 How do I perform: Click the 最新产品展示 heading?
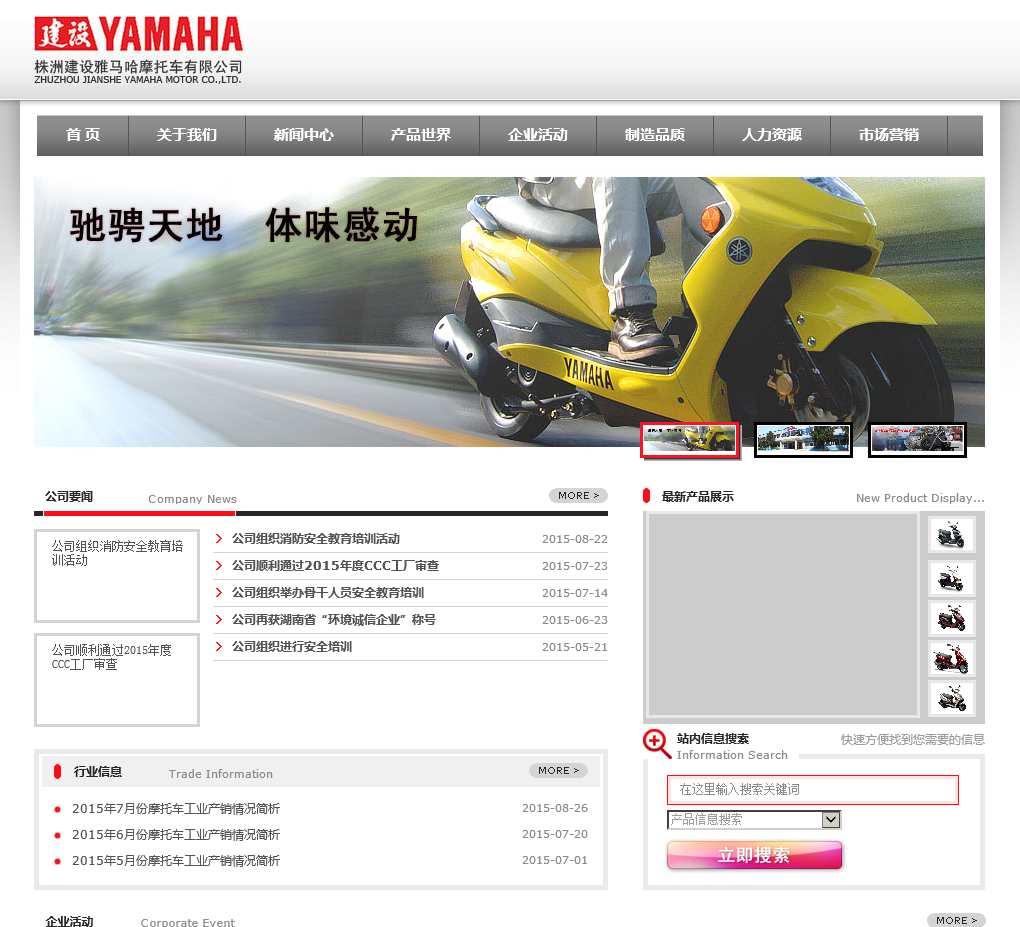pos(697,496)
